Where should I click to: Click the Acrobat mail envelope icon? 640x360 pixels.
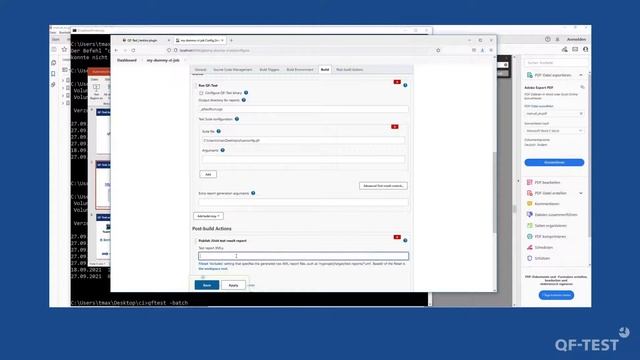[575, 49]
